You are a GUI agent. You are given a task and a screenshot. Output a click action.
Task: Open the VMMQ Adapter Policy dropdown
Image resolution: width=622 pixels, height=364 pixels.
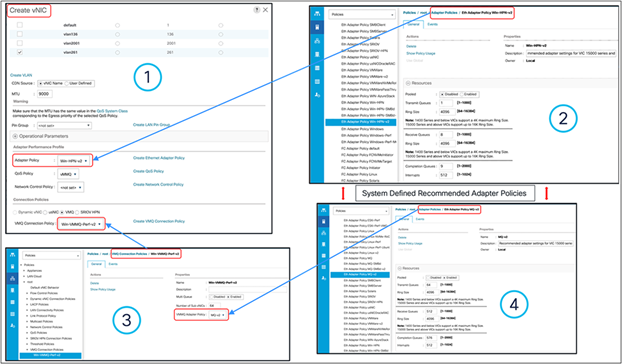[218, 315]
